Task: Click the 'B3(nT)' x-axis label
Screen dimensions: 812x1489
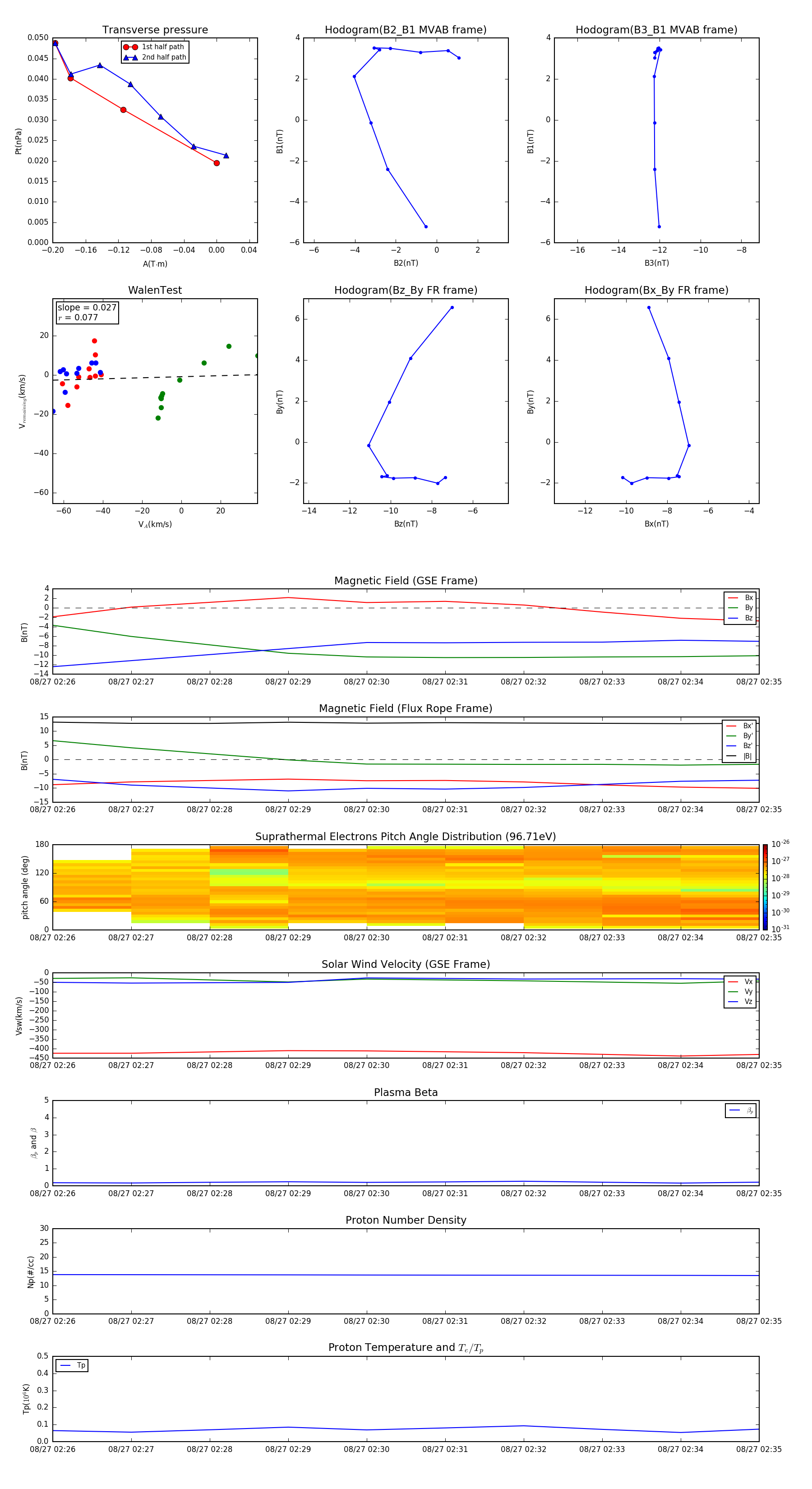Action: pyautogui.click(x=656, y=263)
